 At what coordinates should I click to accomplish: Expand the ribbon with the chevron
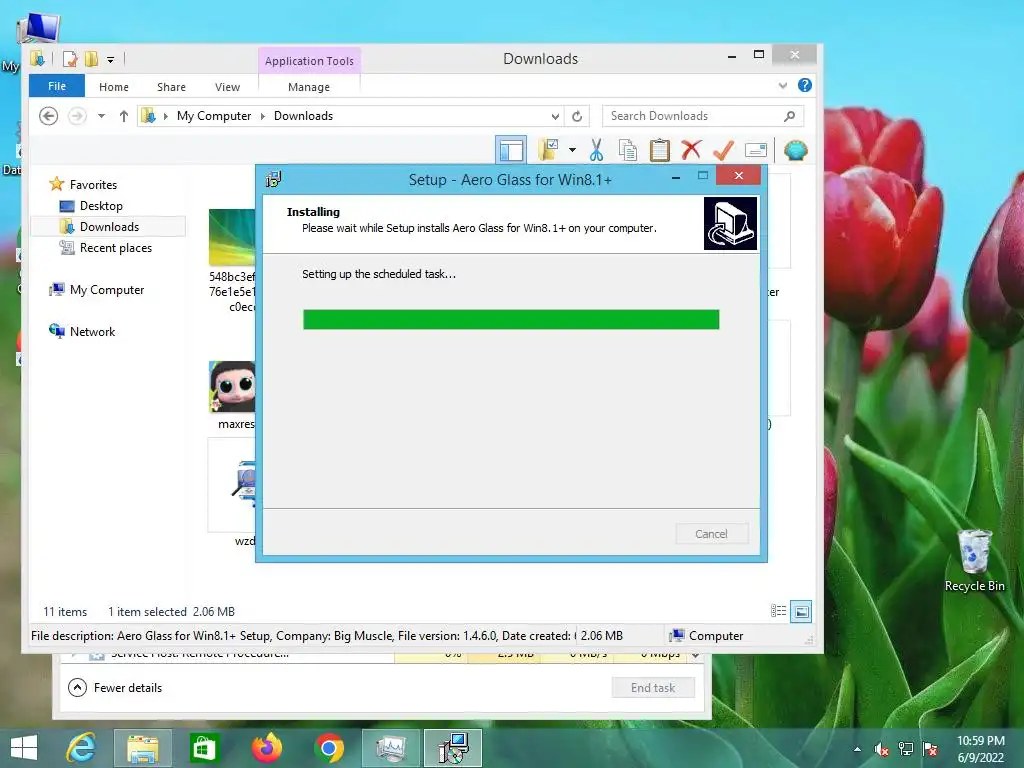(x=783, y=86)
